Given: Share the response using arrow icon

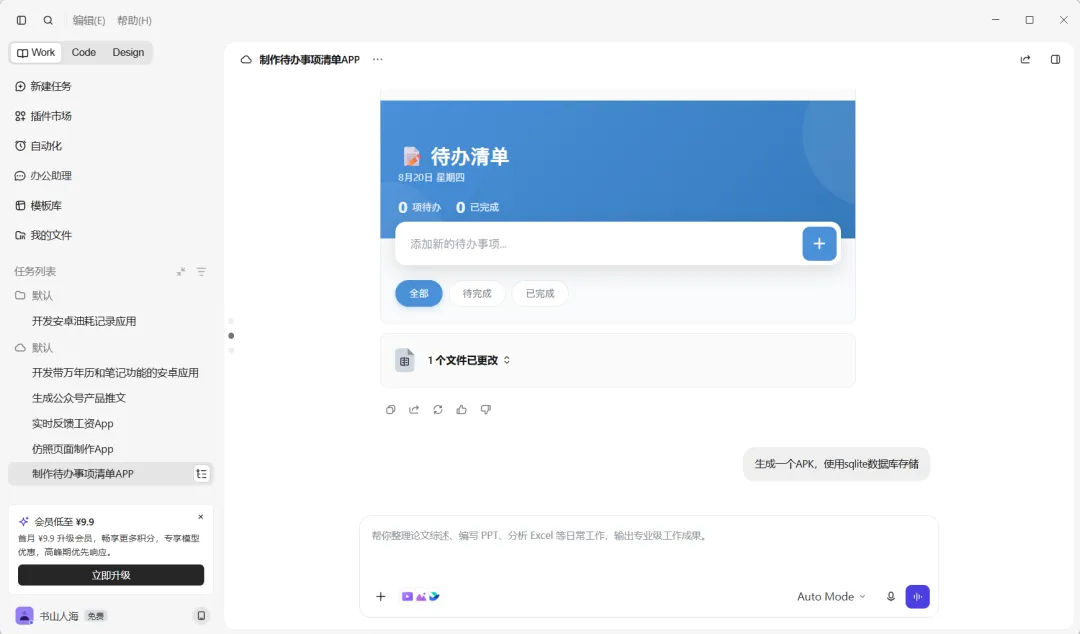Looking at the screenshot, I should pyautogui.click(x=414, y=409).
